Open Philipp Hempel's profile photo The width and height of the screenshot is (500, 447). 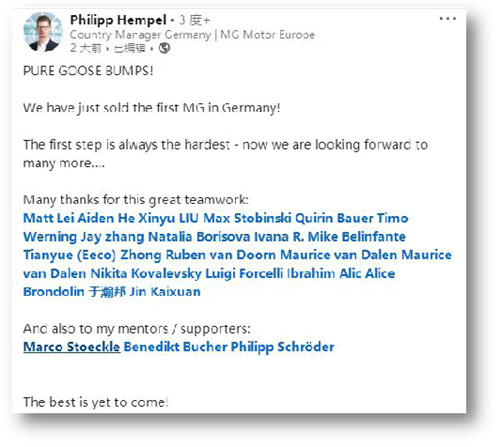pos(43,32)
